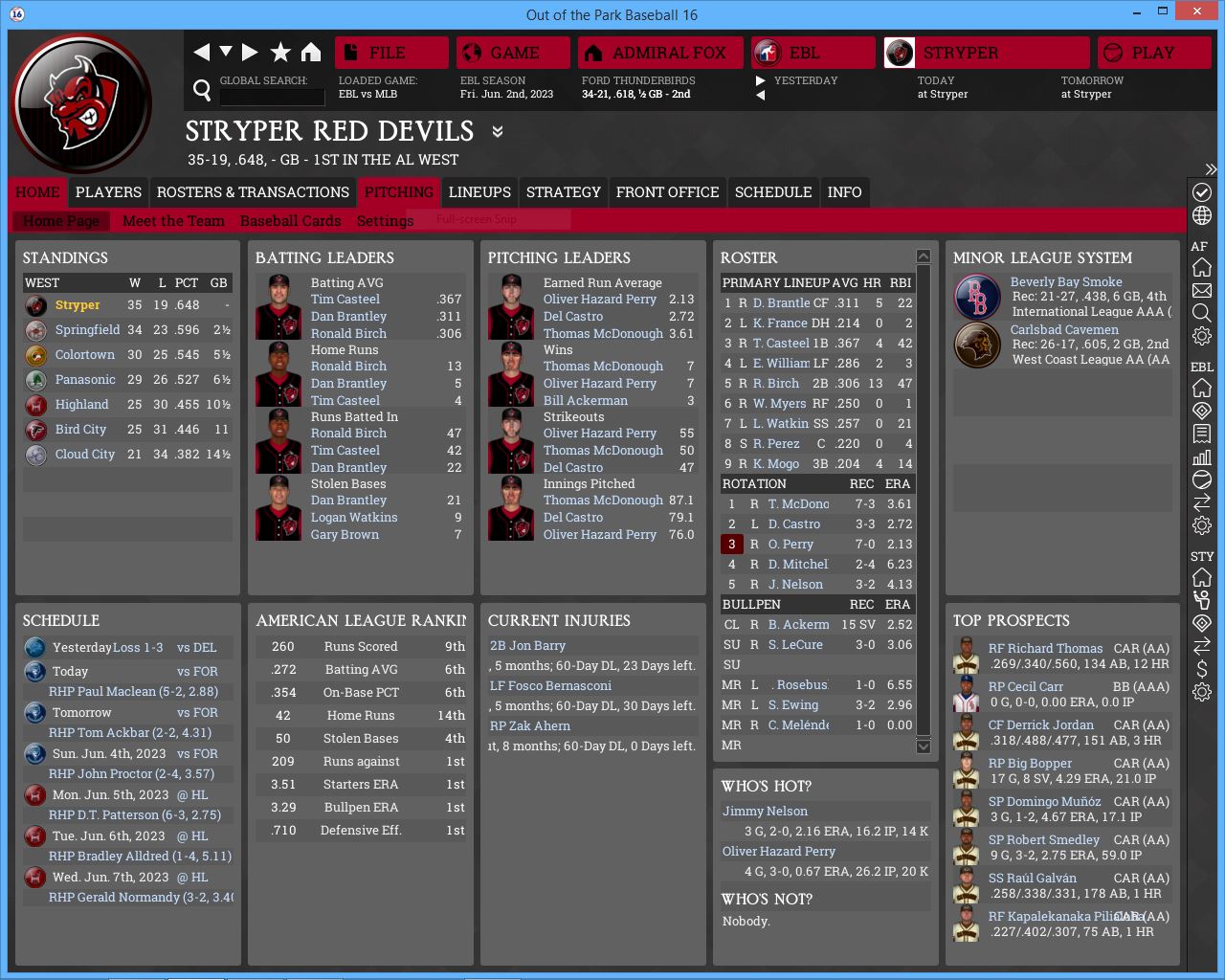Viewport: 1225px width, 980px height.
Task: Open the GAME menu
Action: (x=513, y=53)
